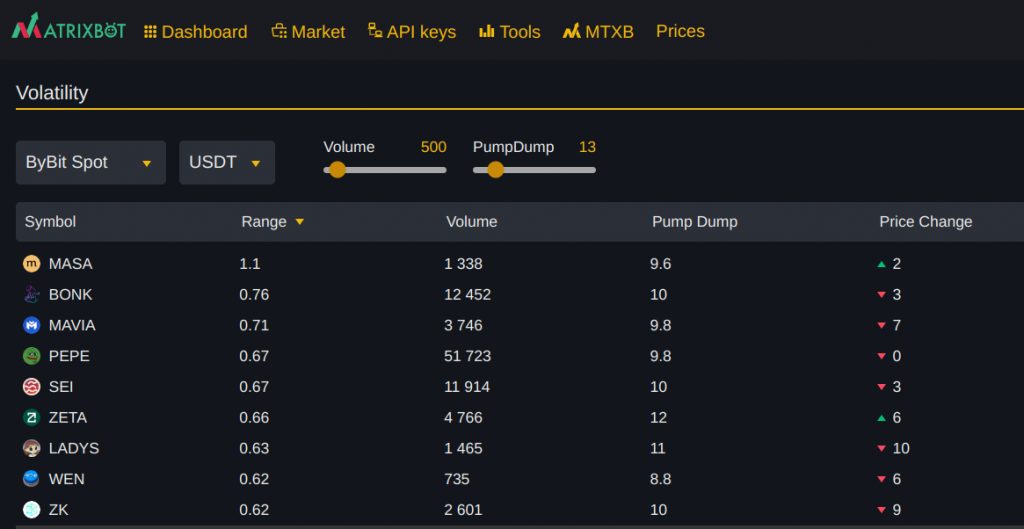Open the Tools menu
1024x529 pixels.
tap(510, 31)
